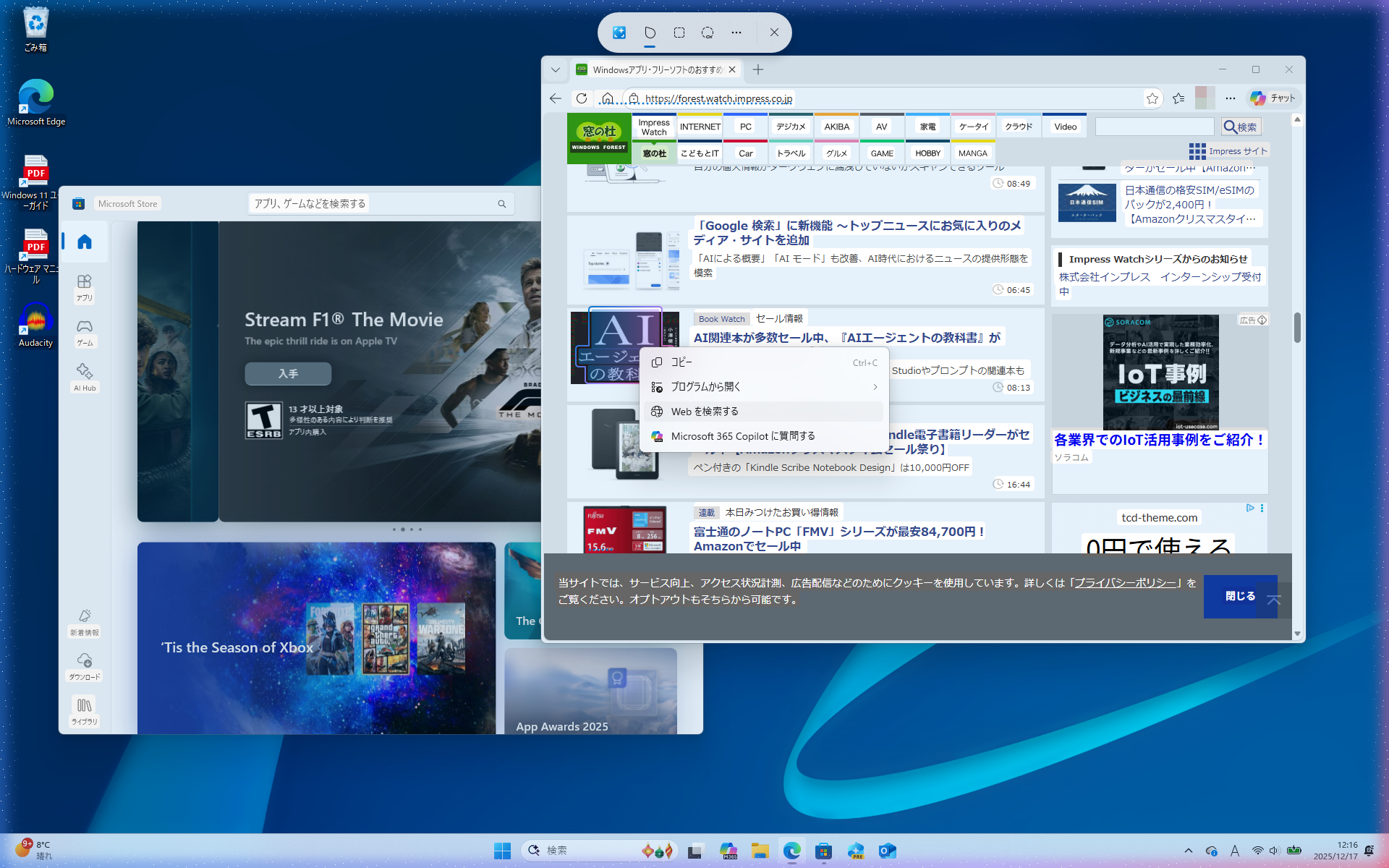Open the tab actions chevron in Edge
This screenshot has height=868, width=1389.
[556, 69]
